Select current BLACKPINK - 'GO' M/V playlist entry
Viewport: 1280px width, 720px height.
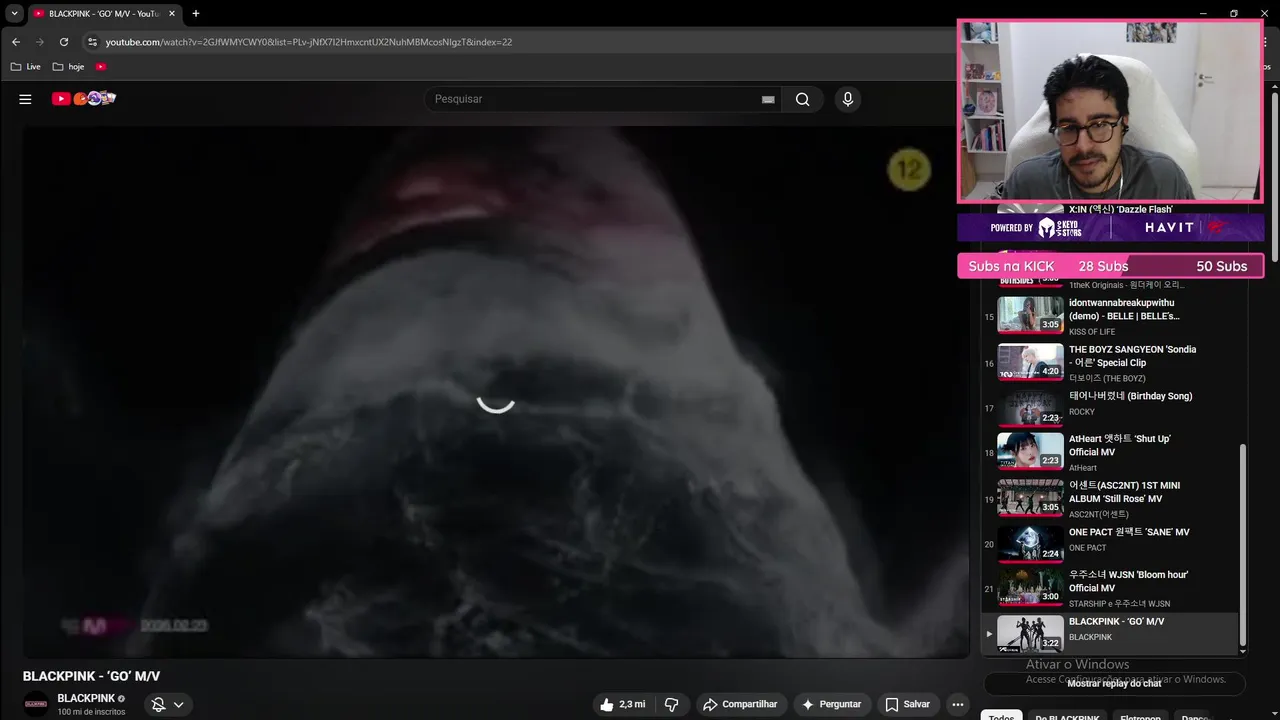(x=1110, y=633)
